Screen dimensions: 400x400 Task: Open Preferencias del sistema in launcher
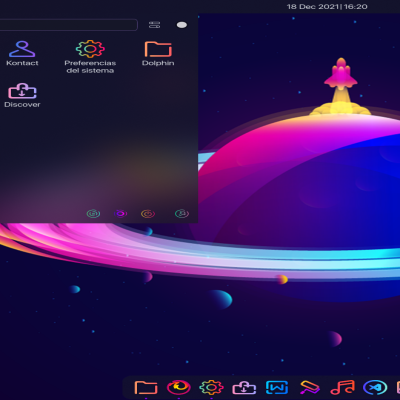[90, 57]
